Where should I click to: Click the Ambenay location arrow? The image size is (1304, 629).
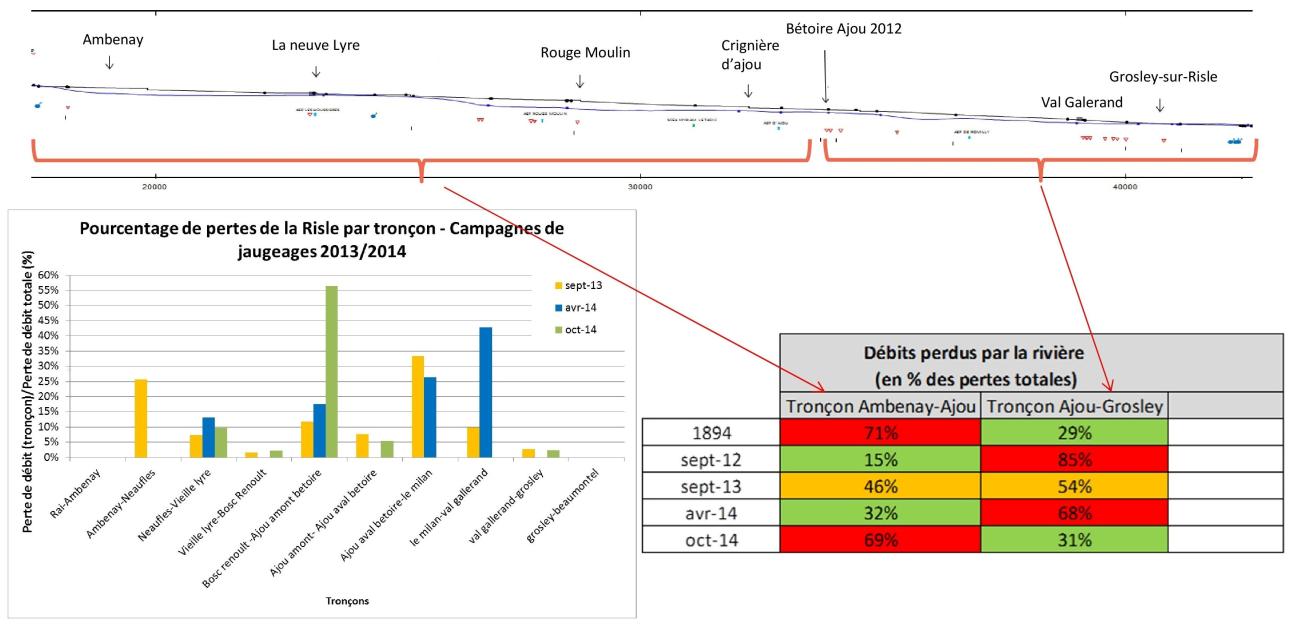108,65
